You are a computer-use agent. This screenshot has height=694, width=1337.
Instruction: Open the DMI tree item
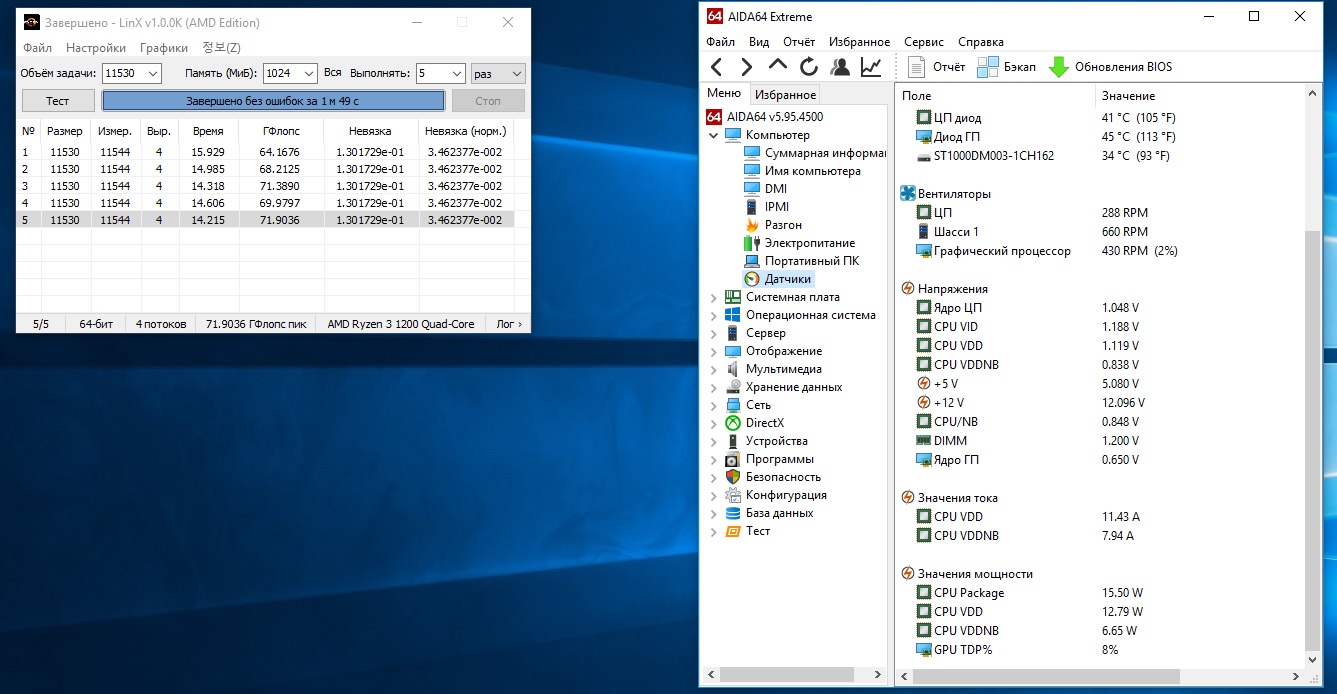pyautogui.click(x=766, y=189)
